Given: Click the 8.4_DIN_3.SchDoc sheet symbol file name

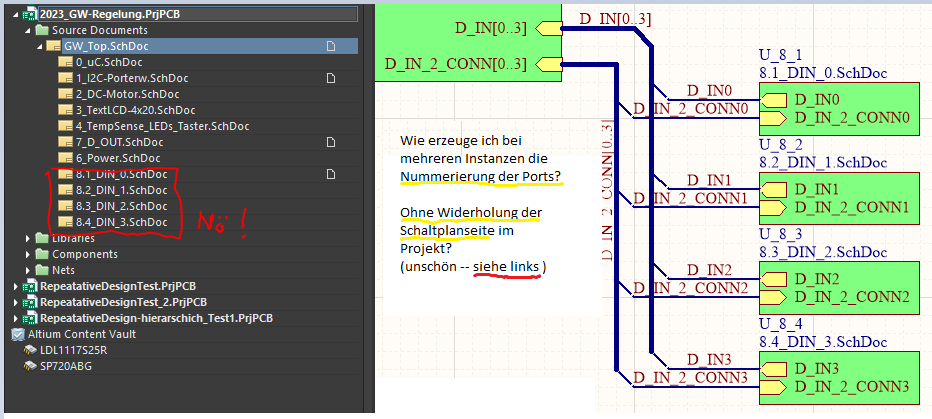Looking at the screenshot, I should pos(823,342).
